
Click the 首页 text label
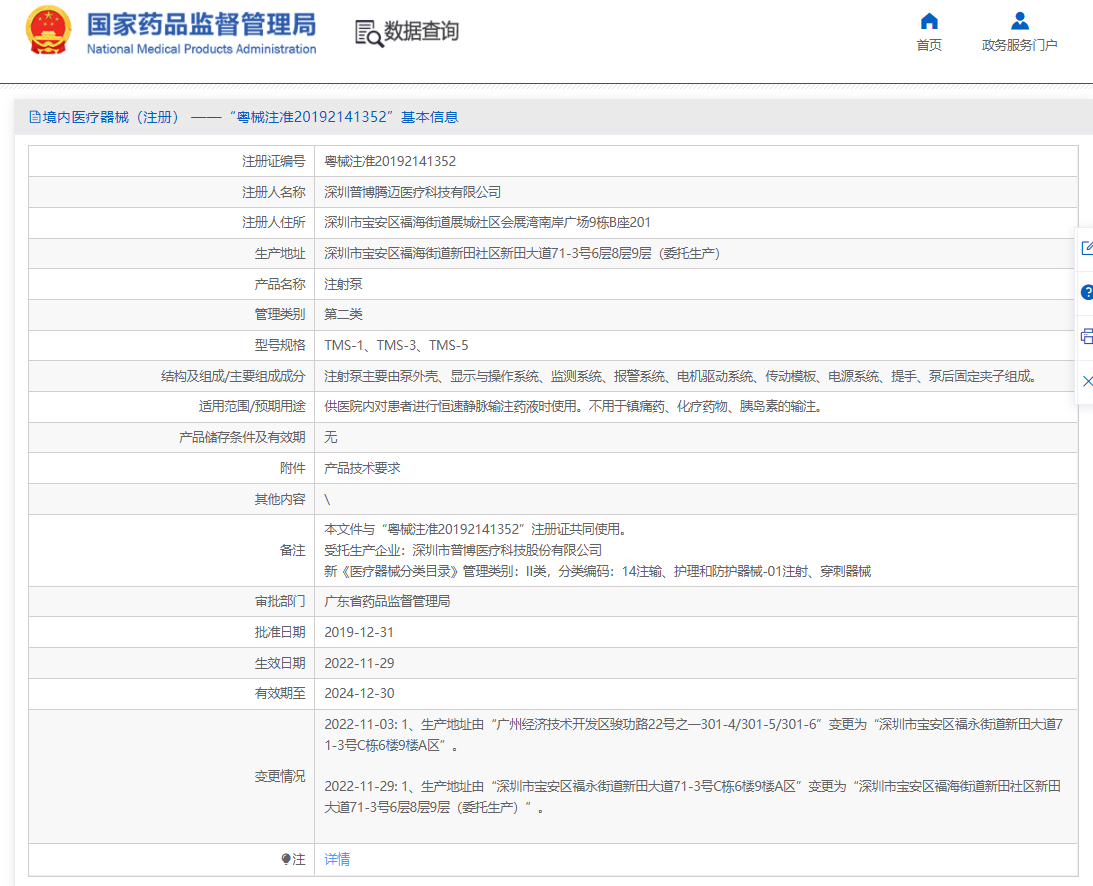[929, 45]
